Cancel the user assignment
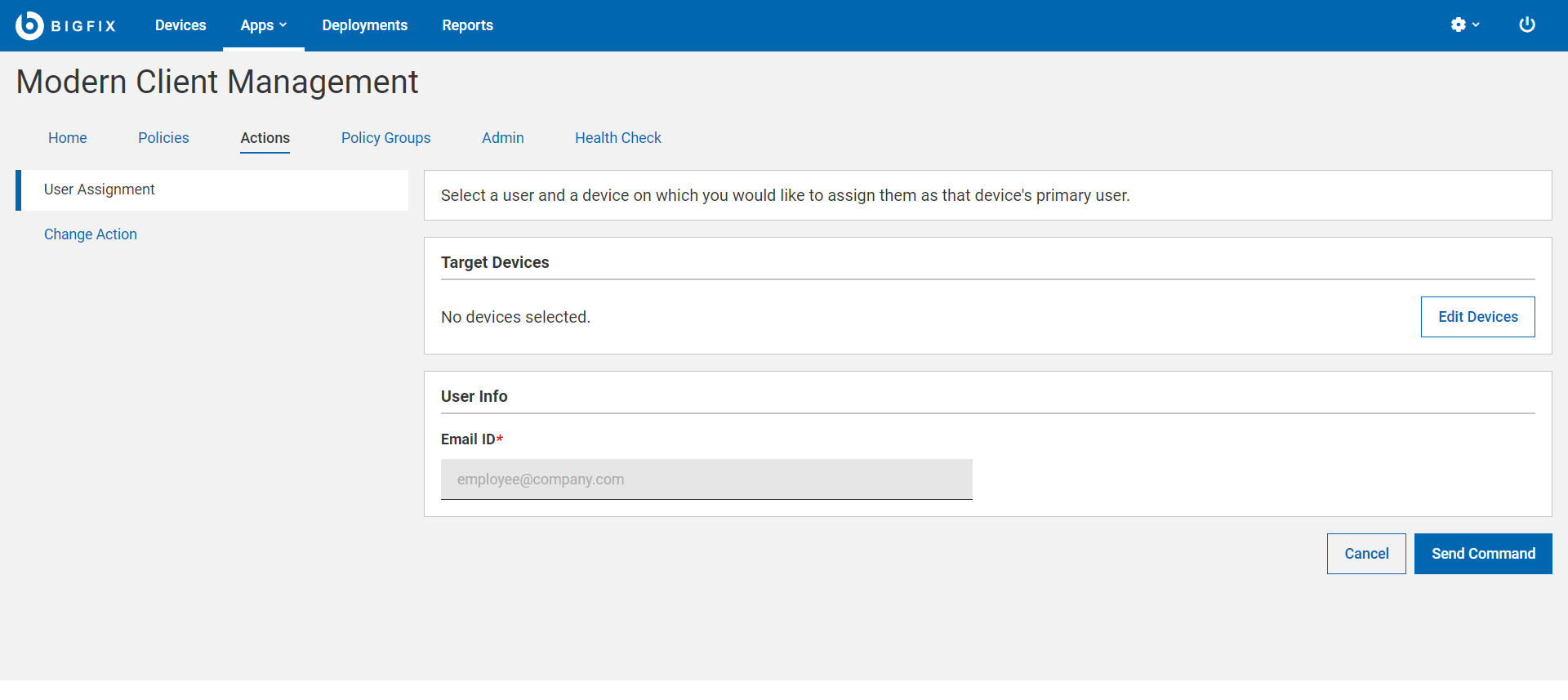The width and height of the screenshot is (1568, 700). pyautogui.click(x=1365, y=554)
